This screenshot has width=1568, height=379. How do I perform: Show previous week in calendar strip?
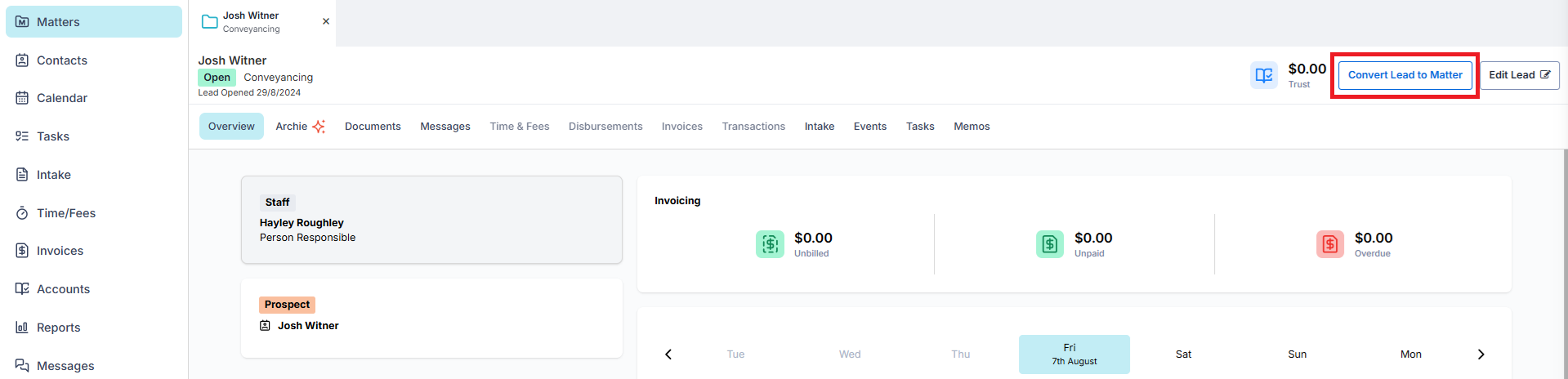point(668,354)
